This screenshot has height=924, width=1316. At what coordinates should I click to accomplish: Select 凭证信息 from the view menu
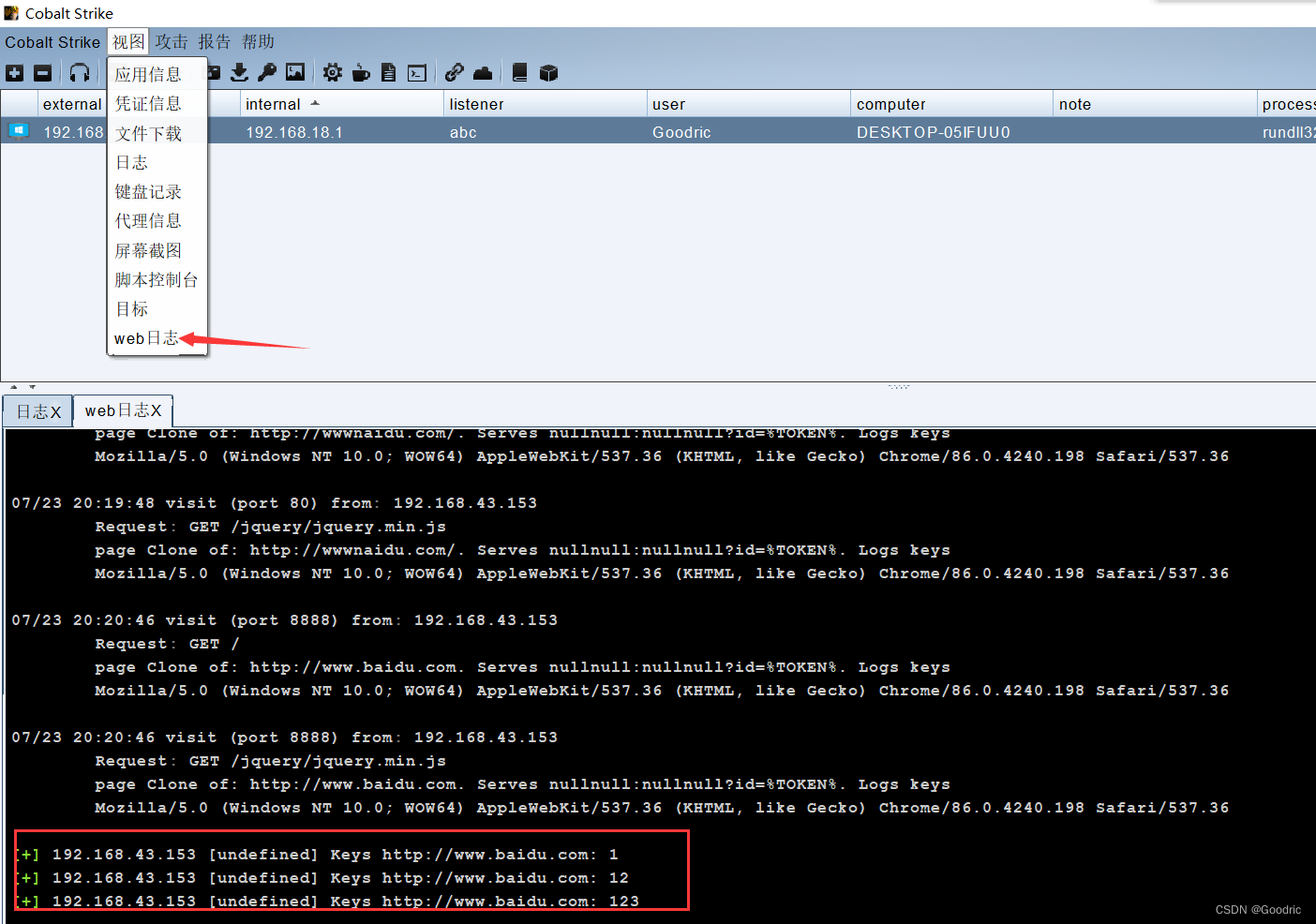[157, 103]
